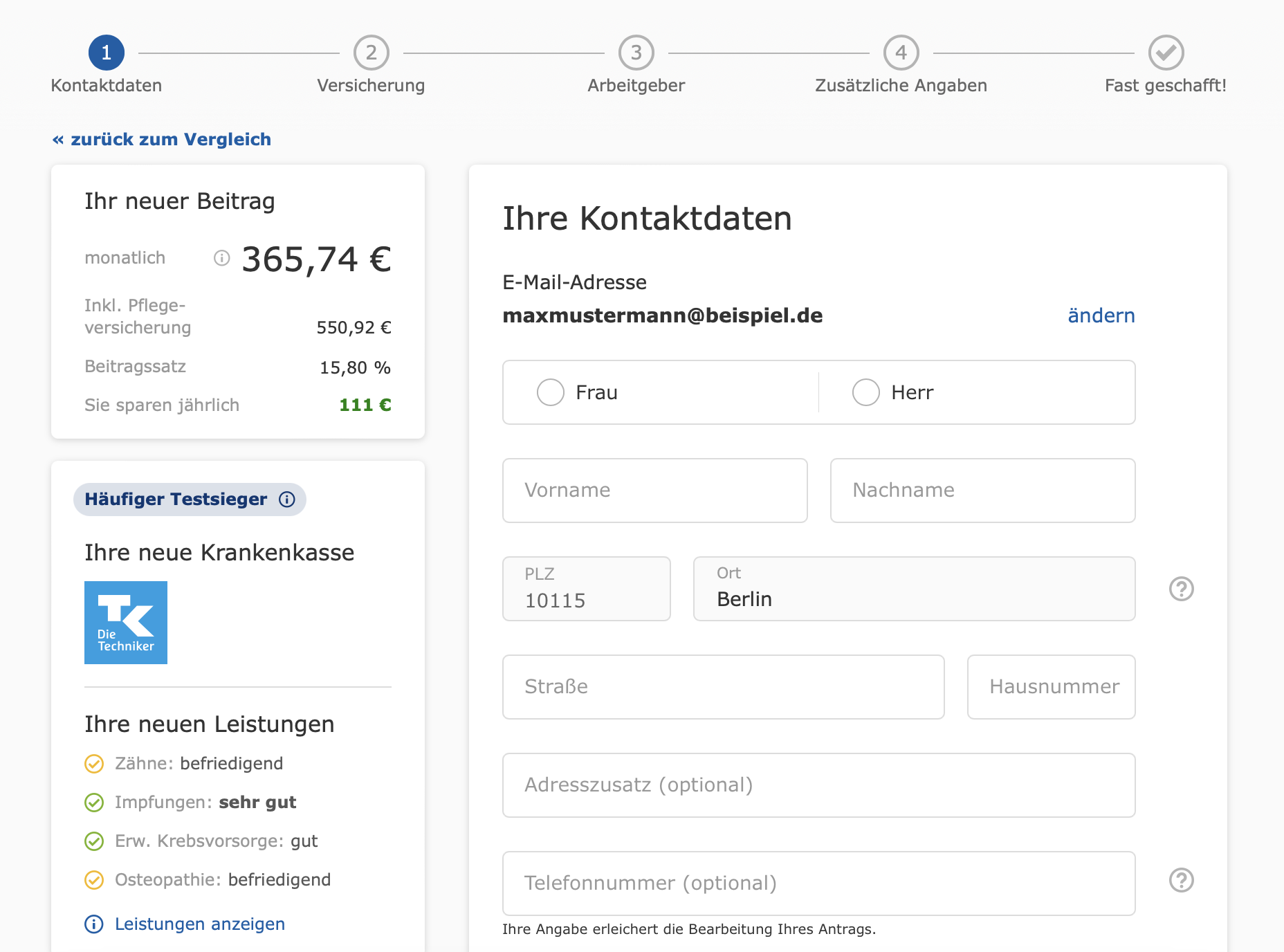Click the Zähne check mark icon
1284x952 pixels.
point(94,764)
